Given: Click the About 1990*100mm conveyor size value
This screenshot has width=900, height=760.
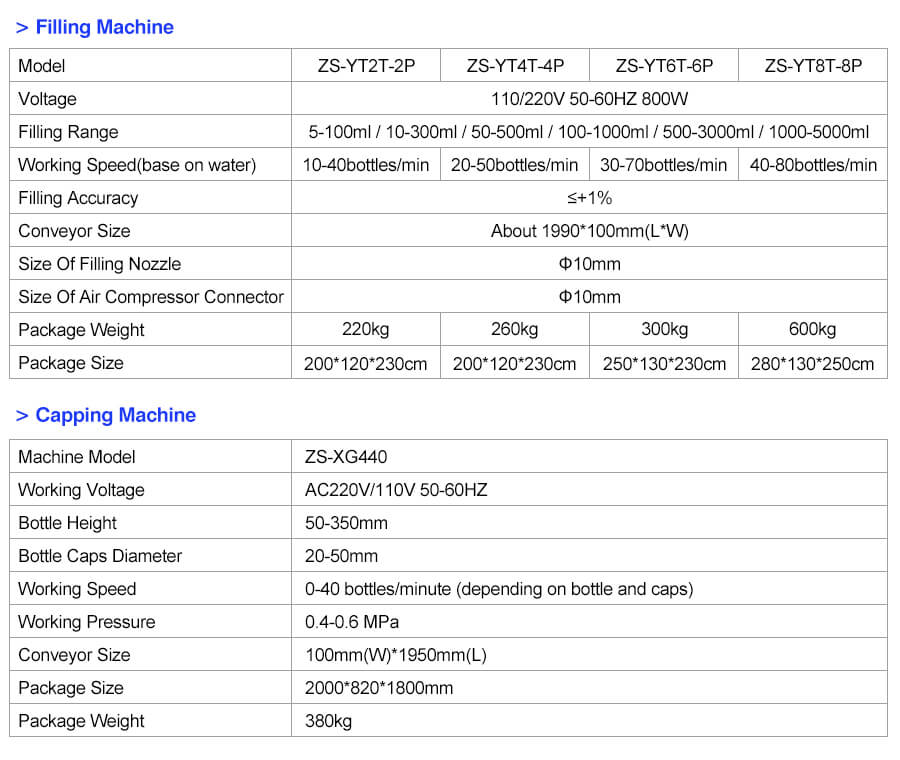Looking at the screenshot, I should [x=588, y=231].
